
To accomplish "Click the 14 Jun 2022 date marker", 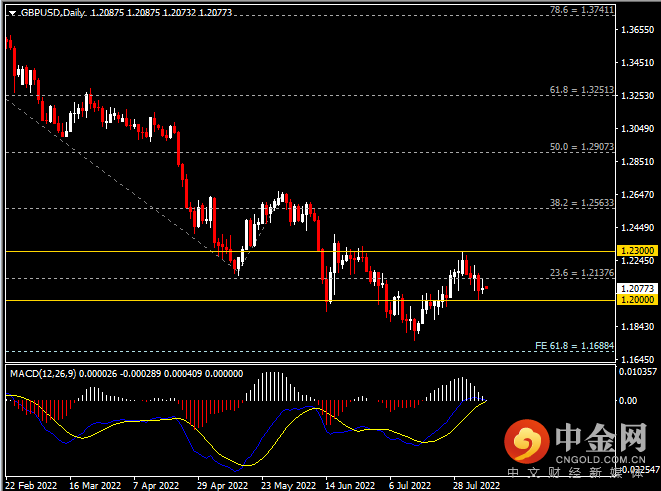I will (x=350, y=486).
